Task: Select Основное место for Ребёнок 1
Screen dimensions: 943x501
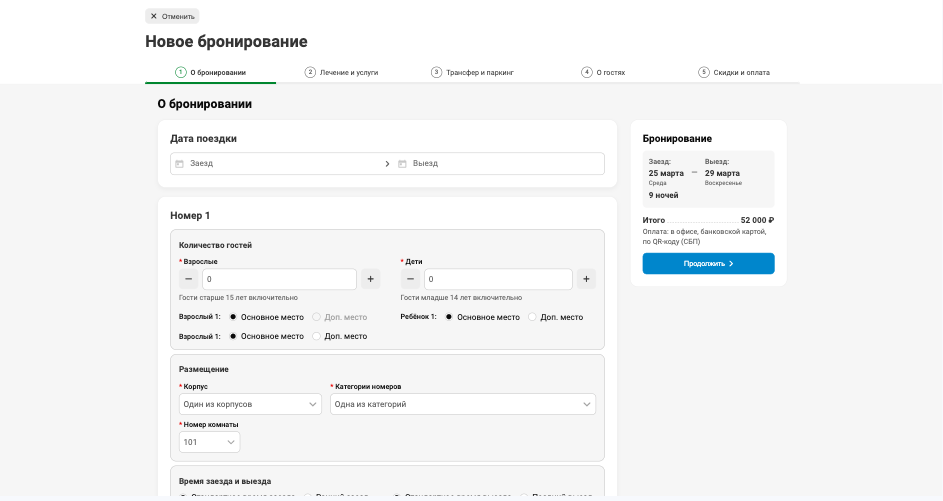Action: (x=449, y=317)
